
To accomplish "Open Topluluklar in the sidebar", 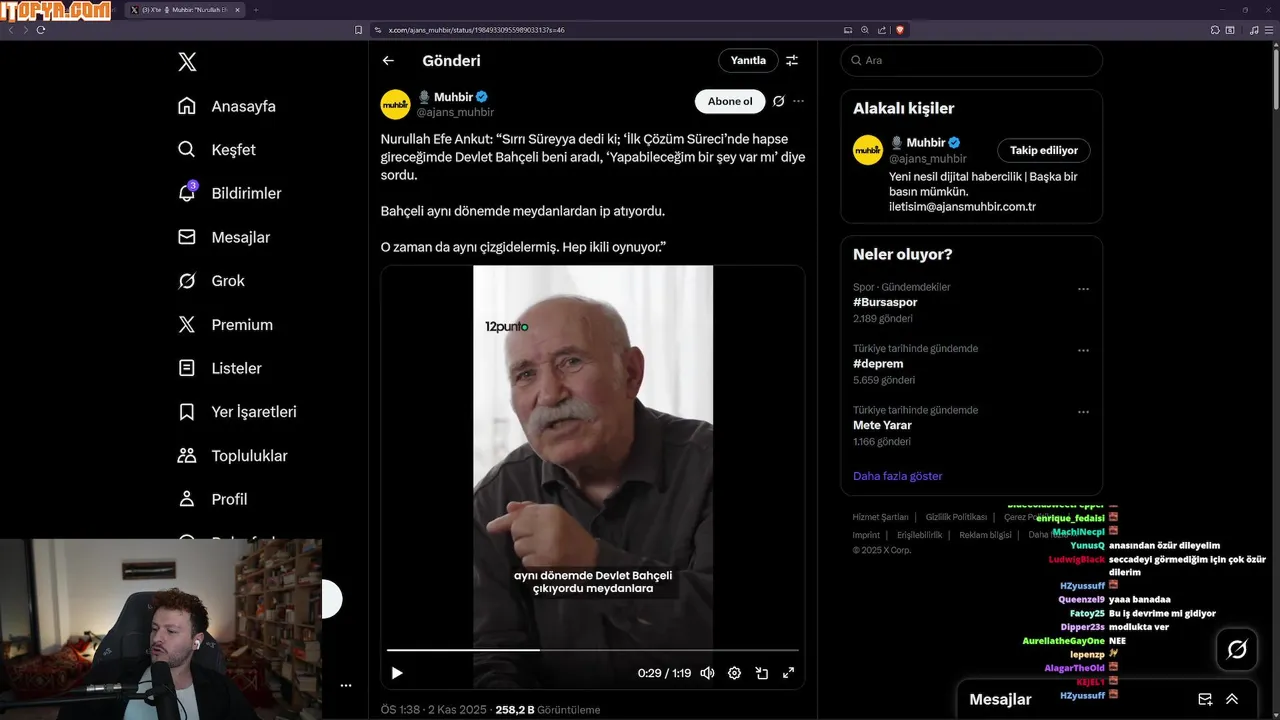I will point(232,456).
